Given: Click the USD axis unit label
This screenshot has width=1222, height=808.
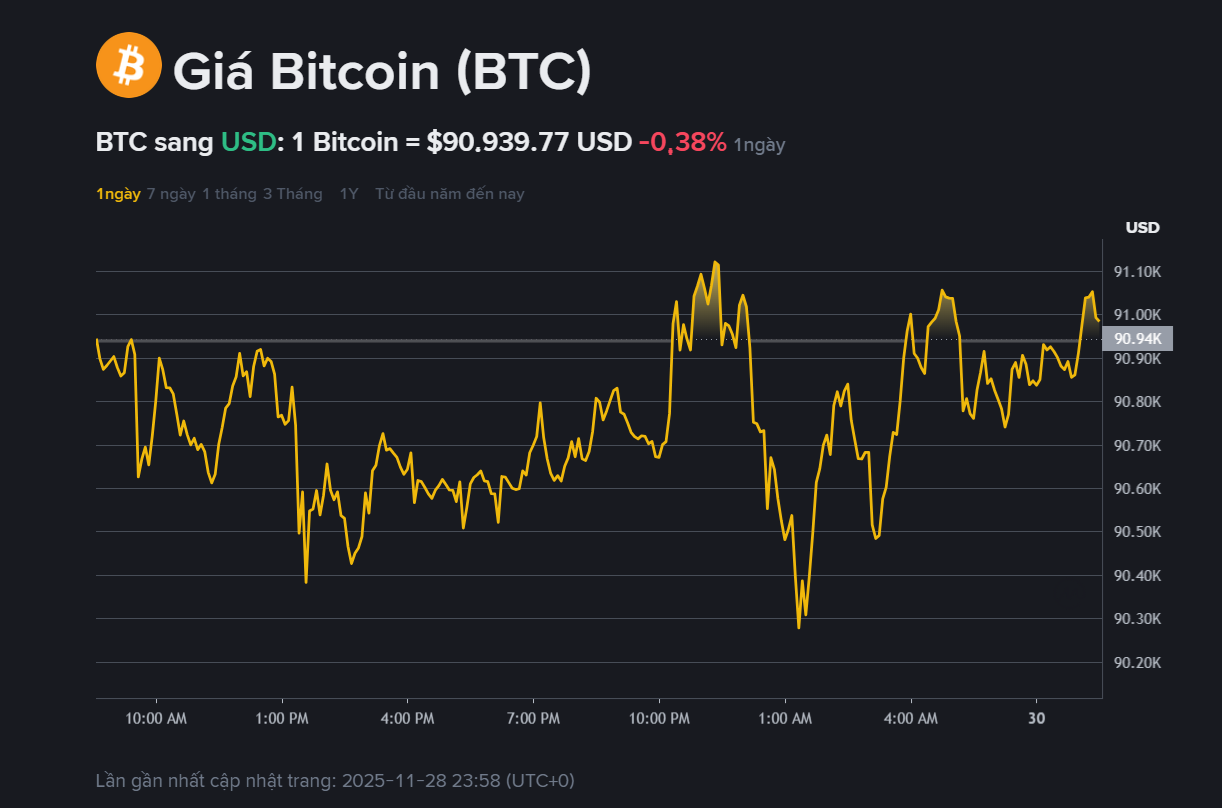Looking at the screenshot, I should click(x=1142, y=228).
